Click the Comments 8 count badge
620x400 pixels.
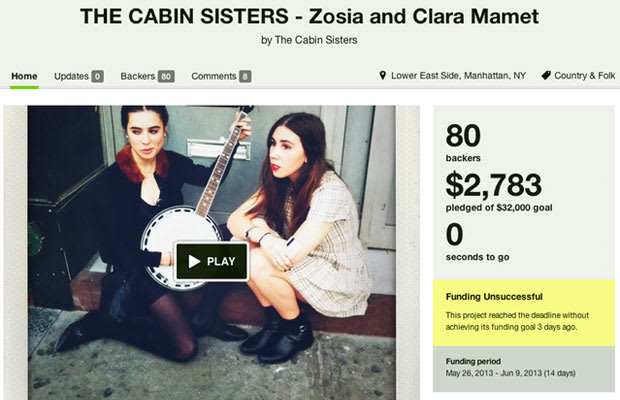coord(245,76)
